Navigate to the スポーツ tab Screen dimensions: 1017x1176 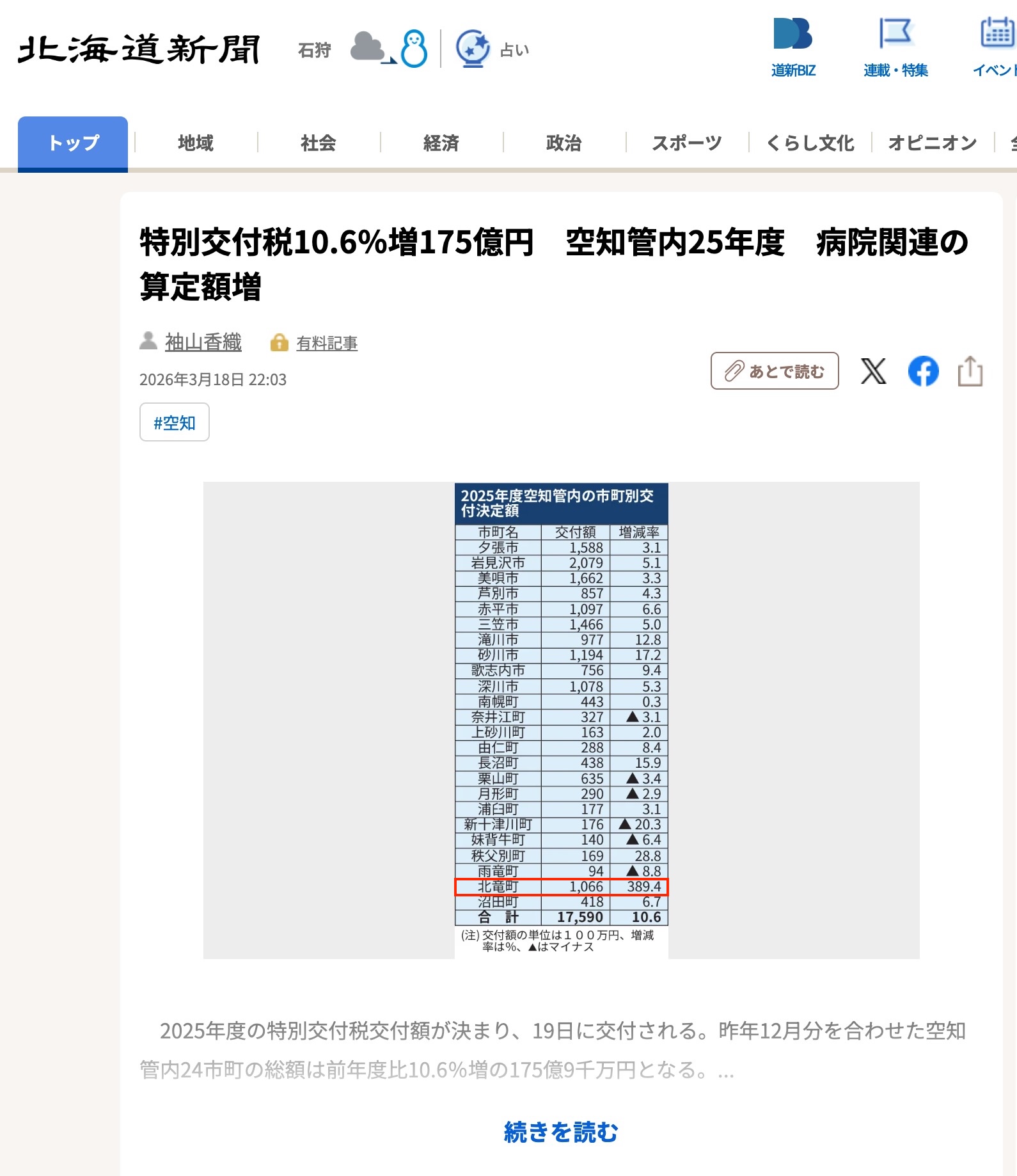[687, 143]
